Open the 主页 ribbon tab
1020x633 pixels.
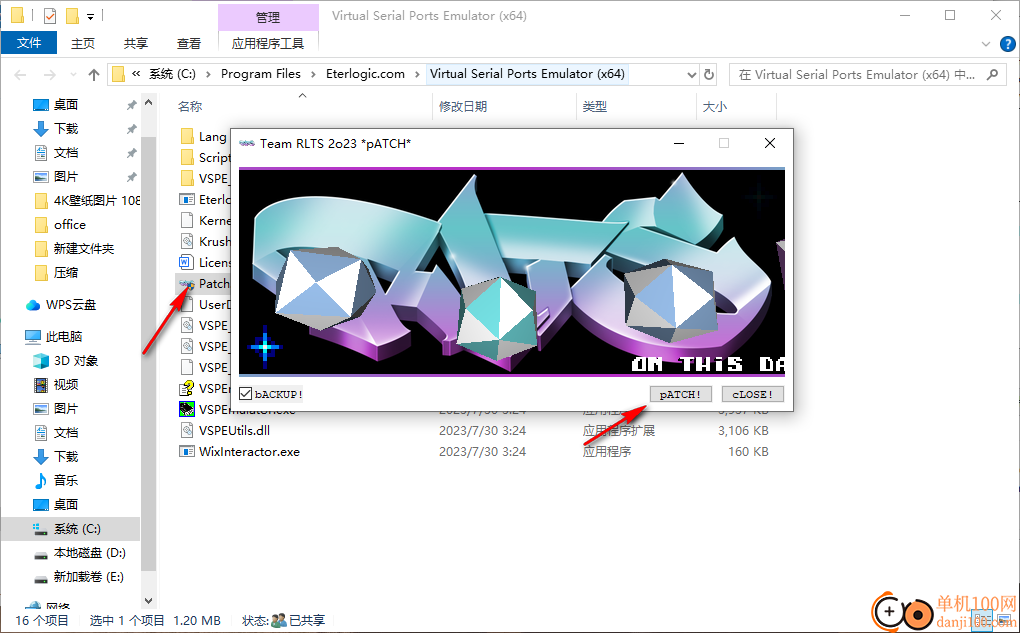(x=83, y=44)
